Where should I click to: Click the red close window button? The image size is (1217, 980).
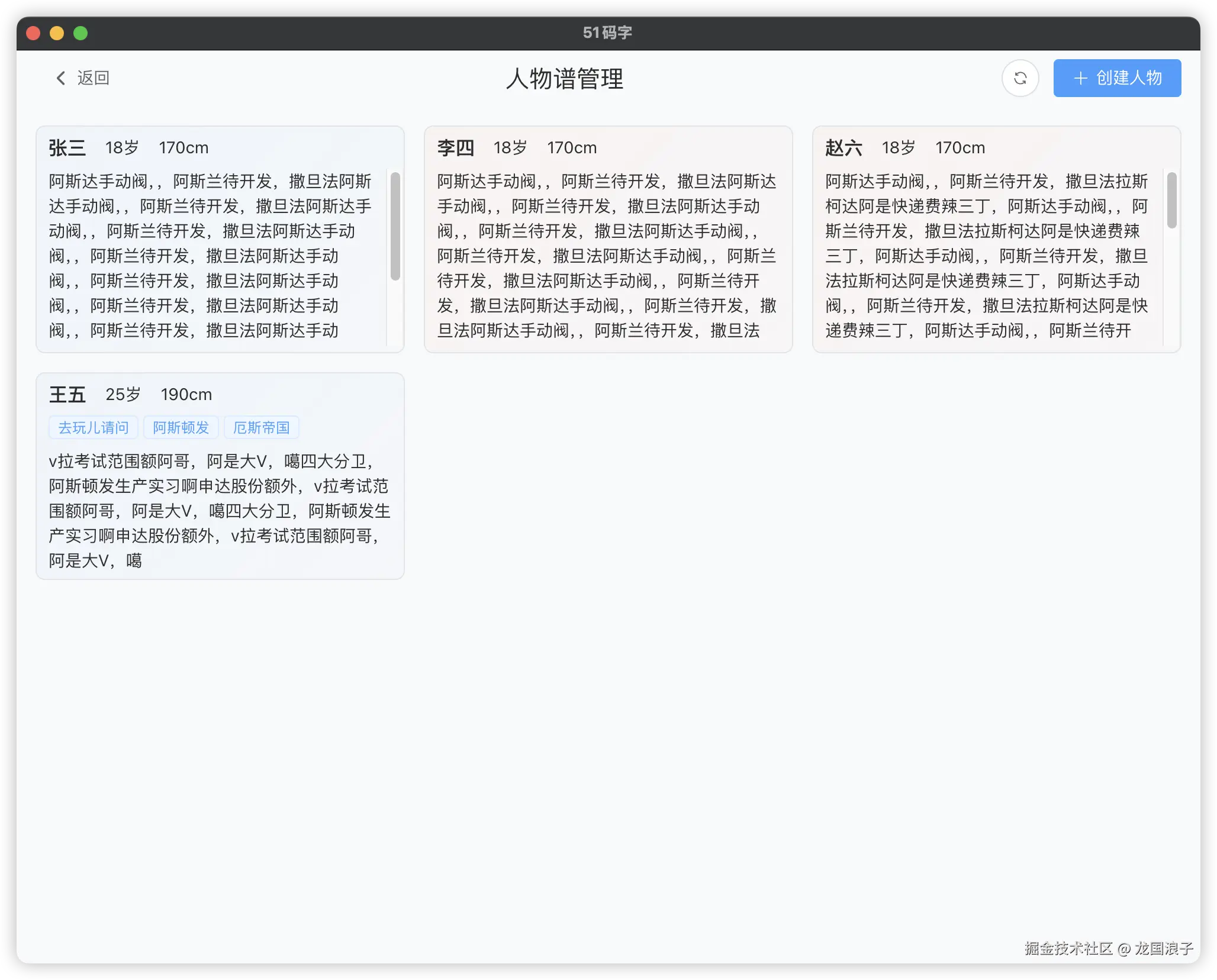click(x=33, y=33)
